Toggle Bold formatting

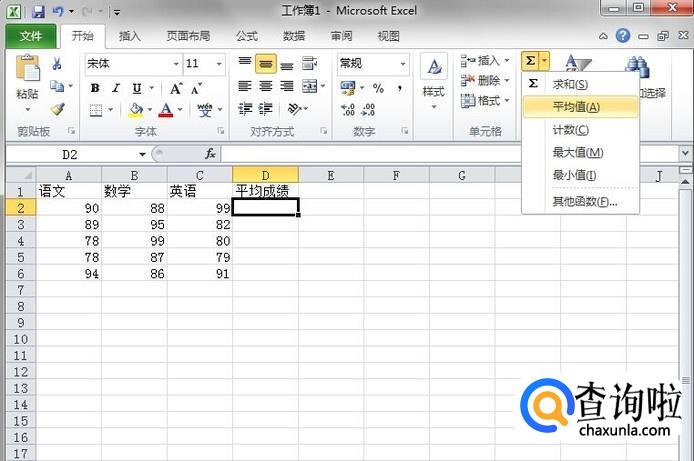point(95,88)
